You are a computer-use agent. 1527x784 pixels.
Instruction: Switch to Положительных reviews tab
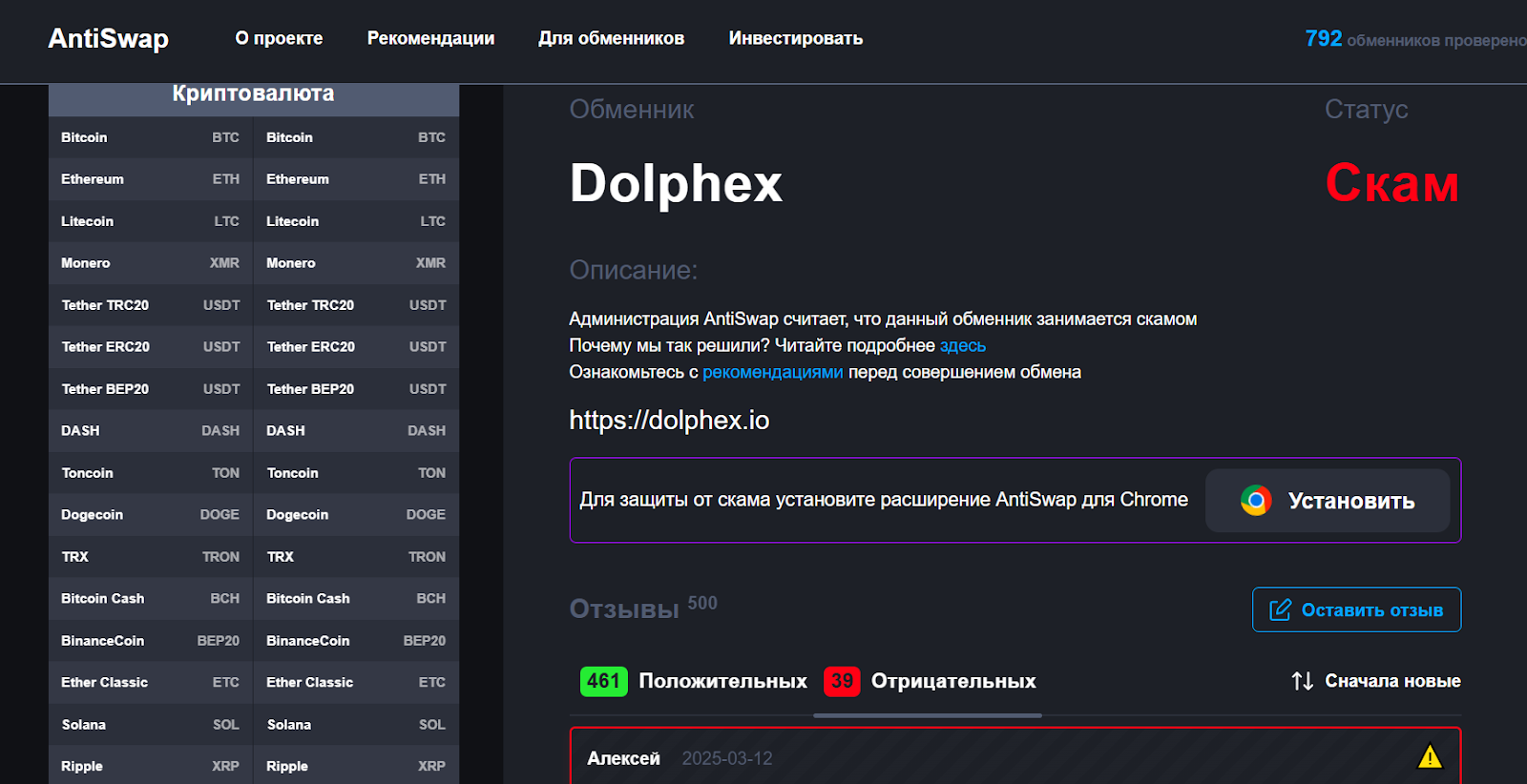[x=694, y=681]
